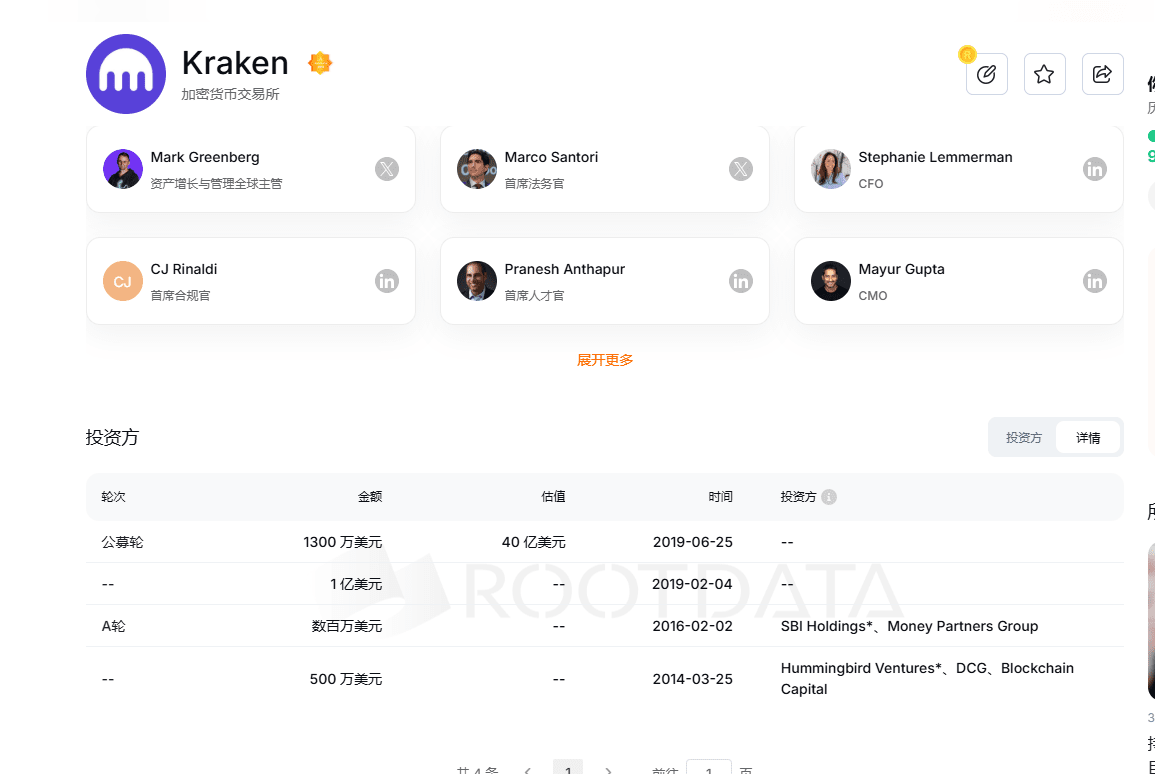
Task: Click the 金额 column header
Action: (370, 497)
